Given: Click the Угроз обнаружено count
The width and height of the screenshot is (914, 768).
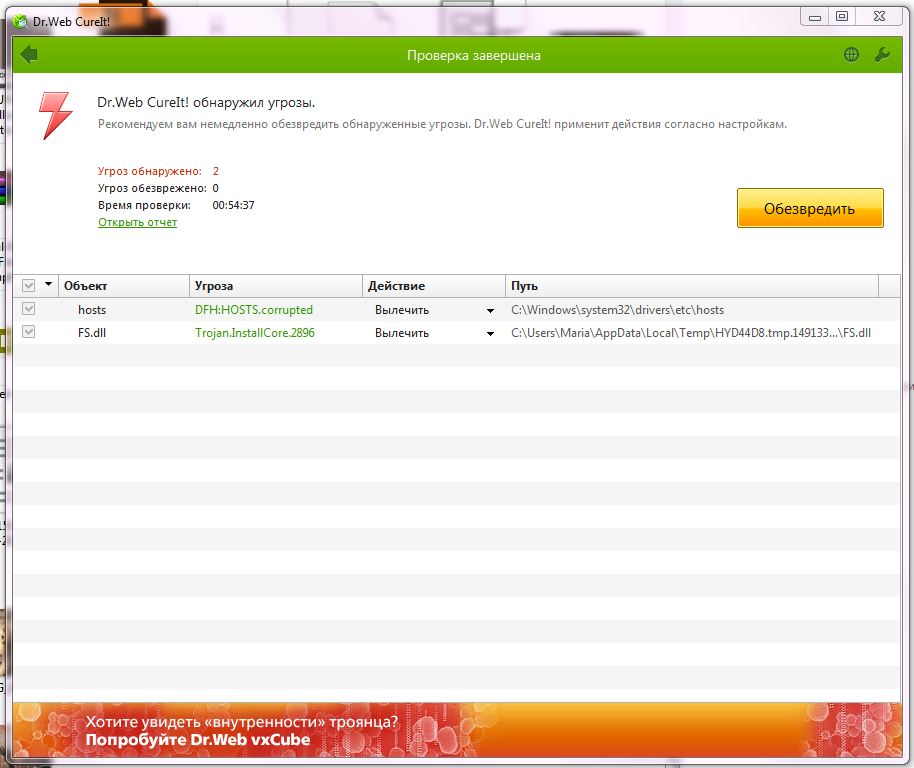Looking at the screenshot, I should click(216, 171).
